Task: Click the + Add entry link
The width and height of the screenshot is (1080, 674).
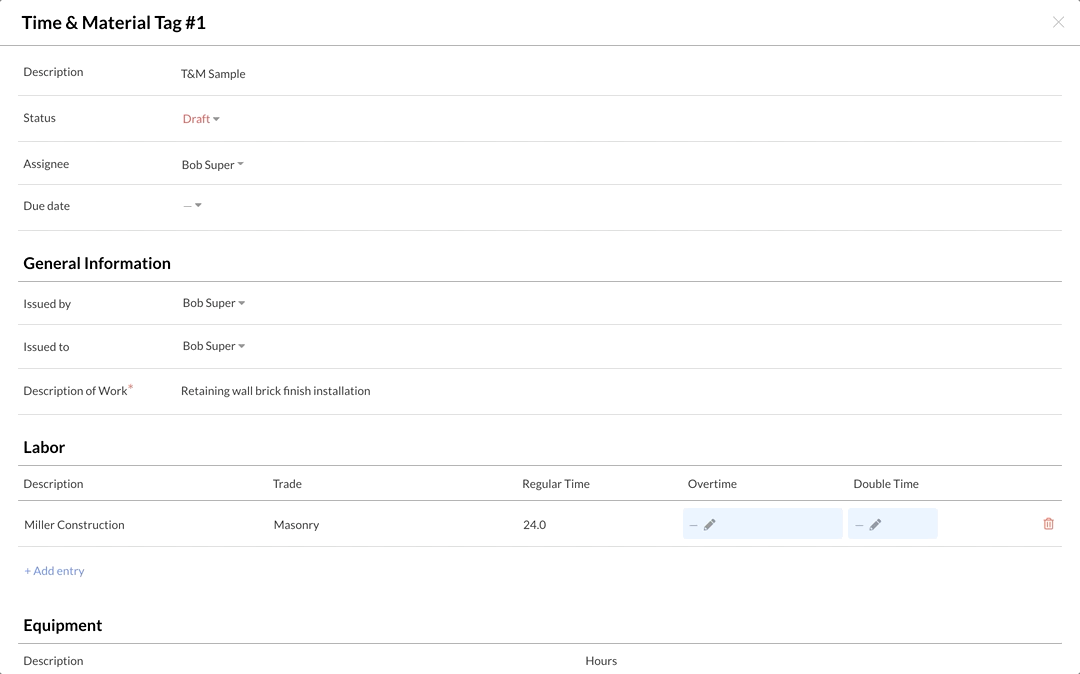Action: 54,571
